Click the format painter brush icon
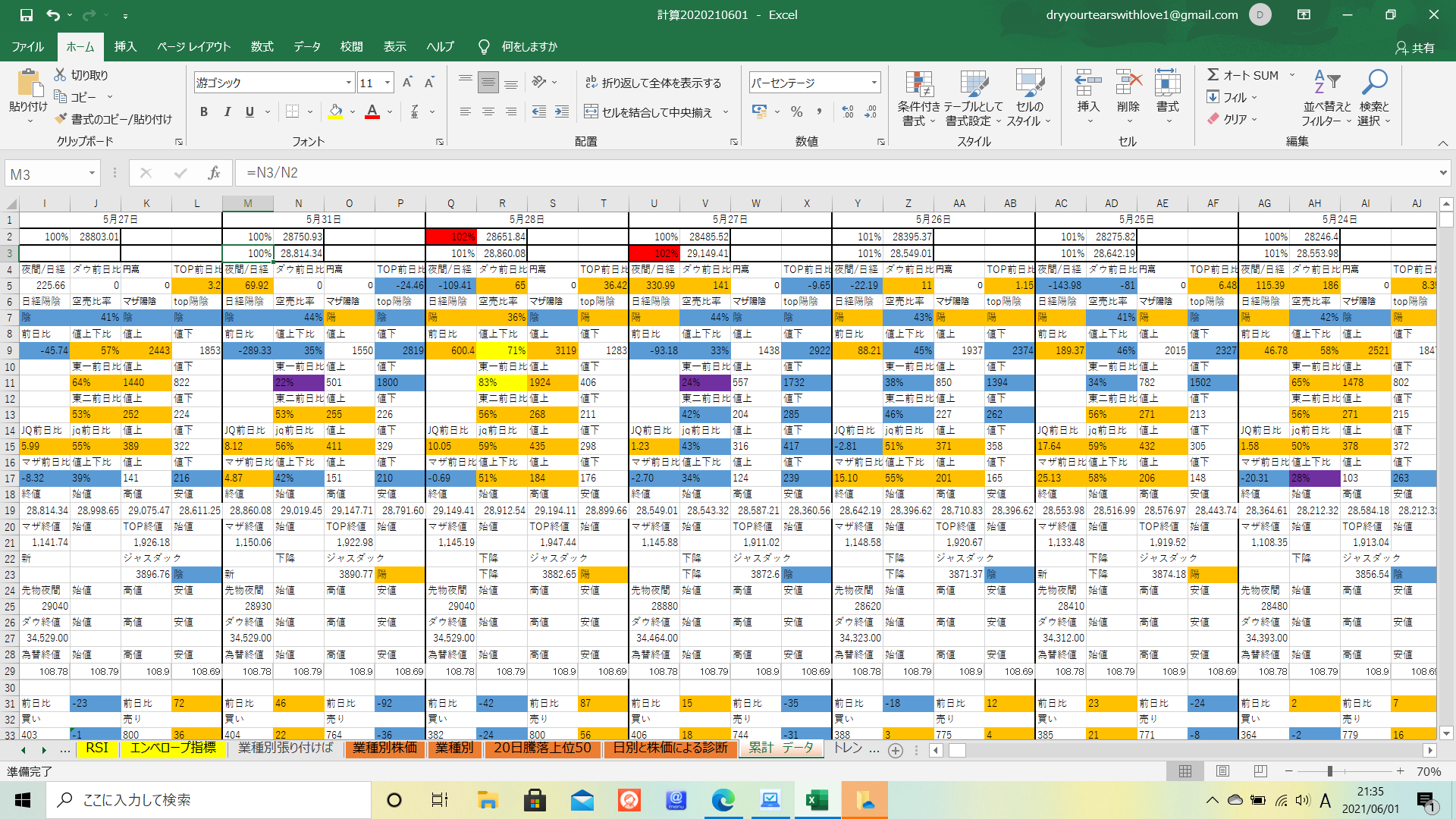Image resolution: width=1456 pixels, height=819 pixels. [x=61, y=119]
